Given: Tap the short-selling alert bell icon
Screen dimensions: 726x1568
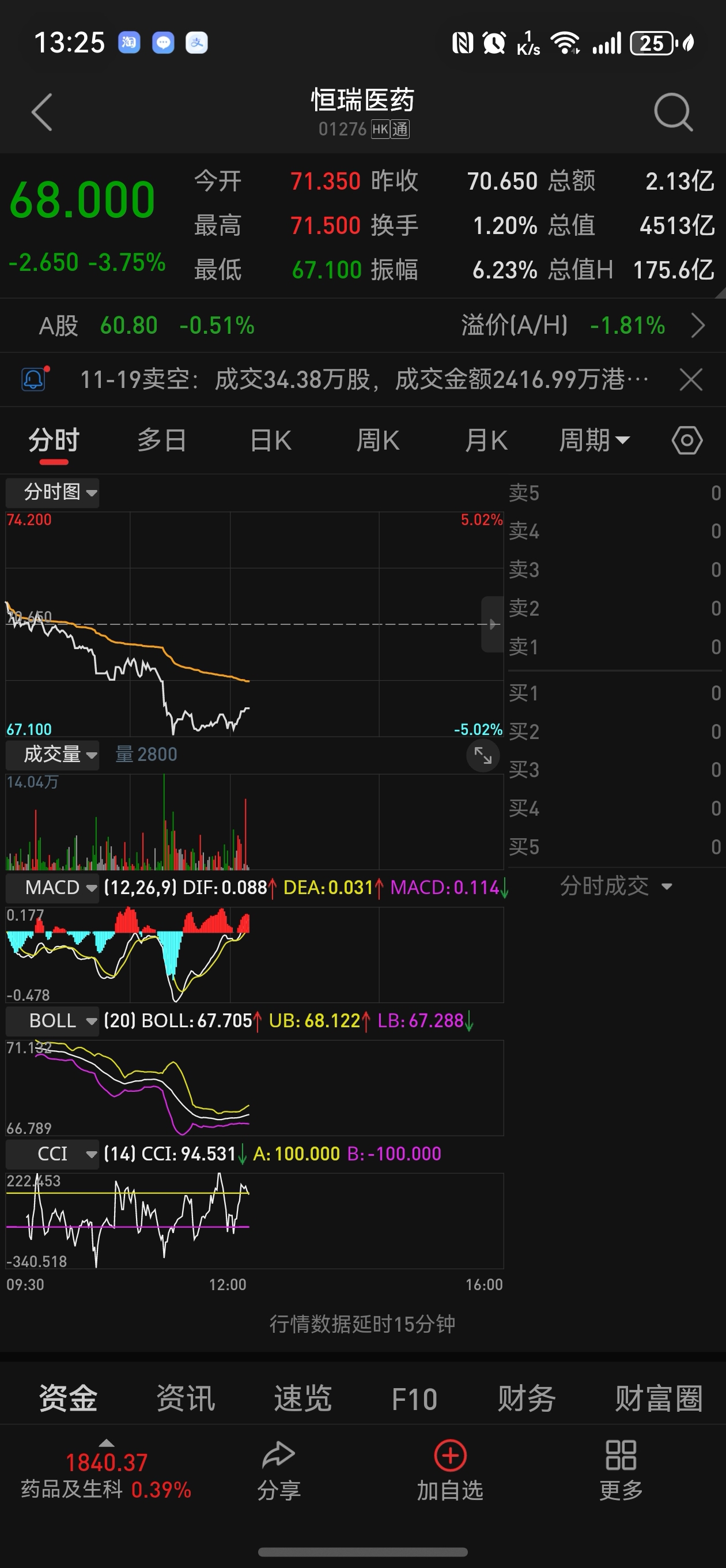Looking at the screenshot, I should tap(35, 379).
